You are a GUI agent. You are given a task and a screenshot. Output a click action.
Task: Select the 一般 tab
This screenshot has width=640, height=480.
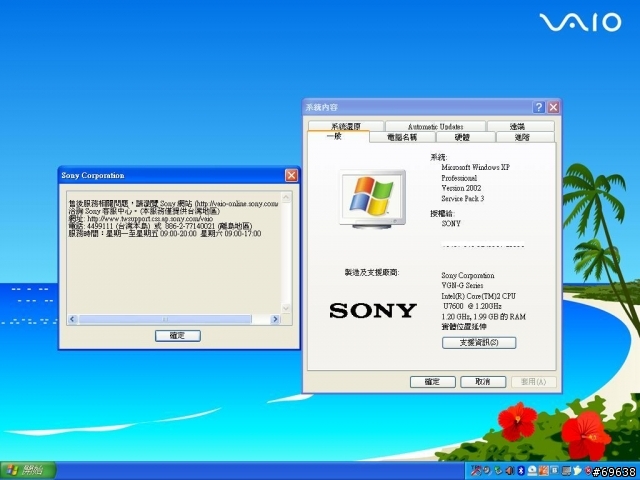(x=338, y=136)
